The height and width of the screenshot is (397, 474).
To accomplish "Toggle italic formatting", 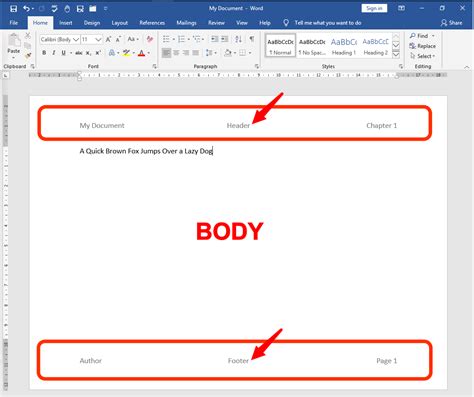I will pos(54,53).
